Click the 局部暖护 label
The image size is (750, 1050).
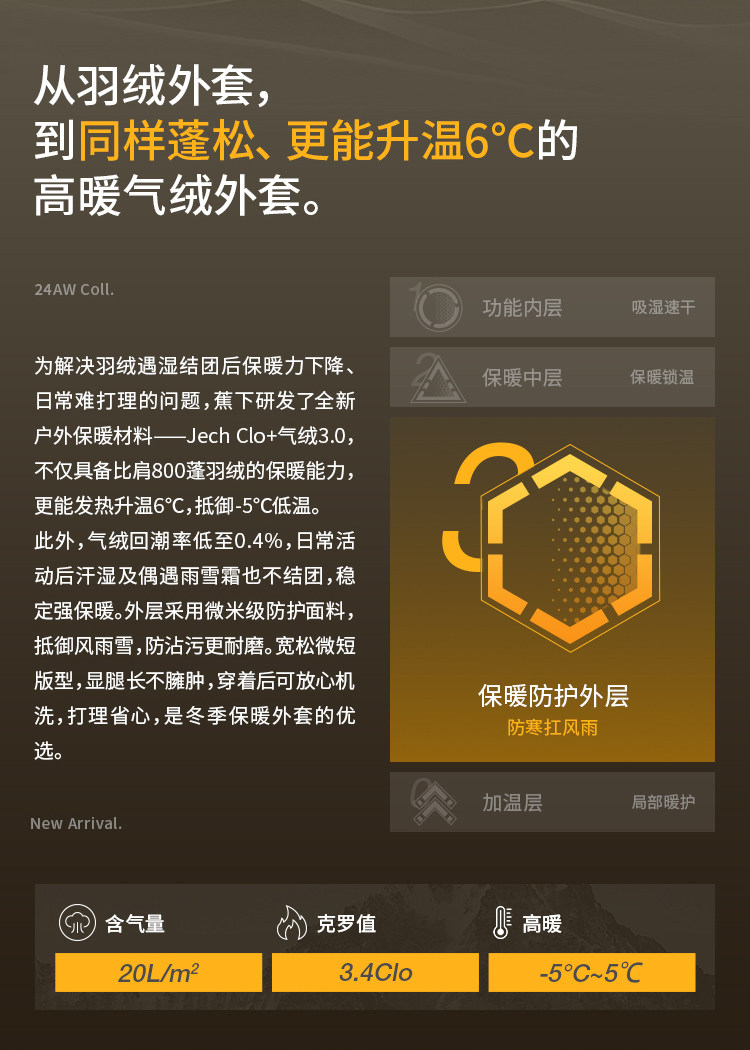[664, 802]
